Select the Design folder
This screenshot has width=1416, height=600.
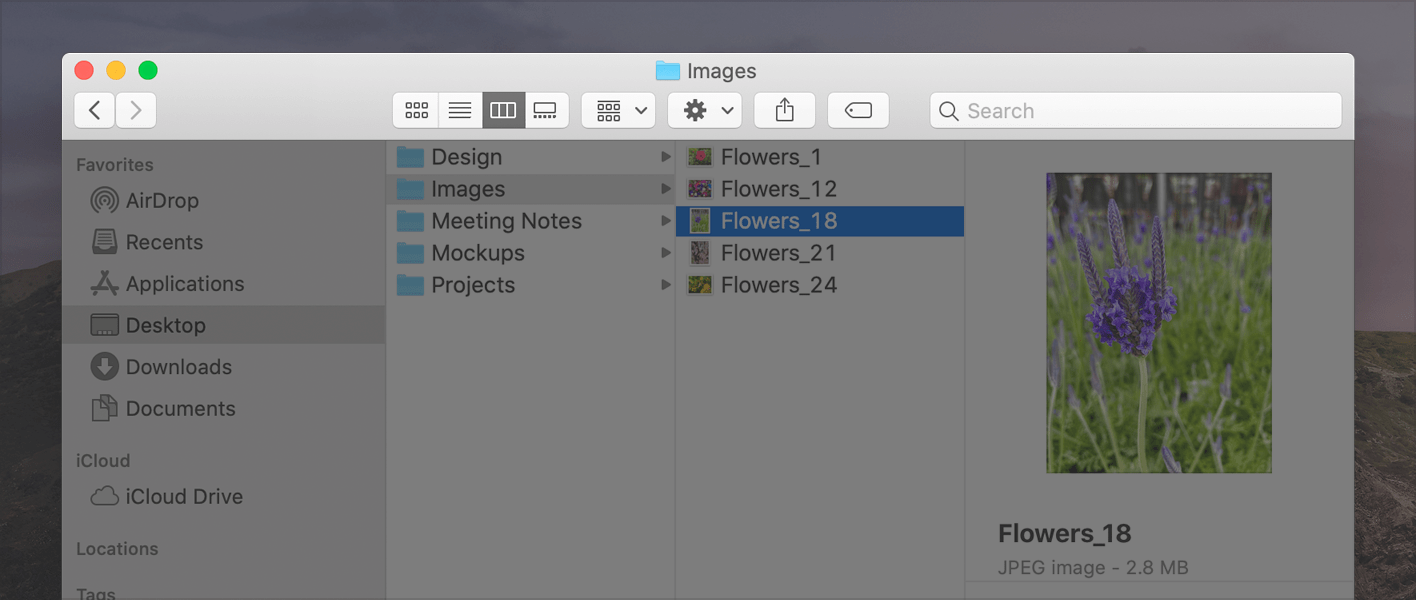click(x=531, y=157)
